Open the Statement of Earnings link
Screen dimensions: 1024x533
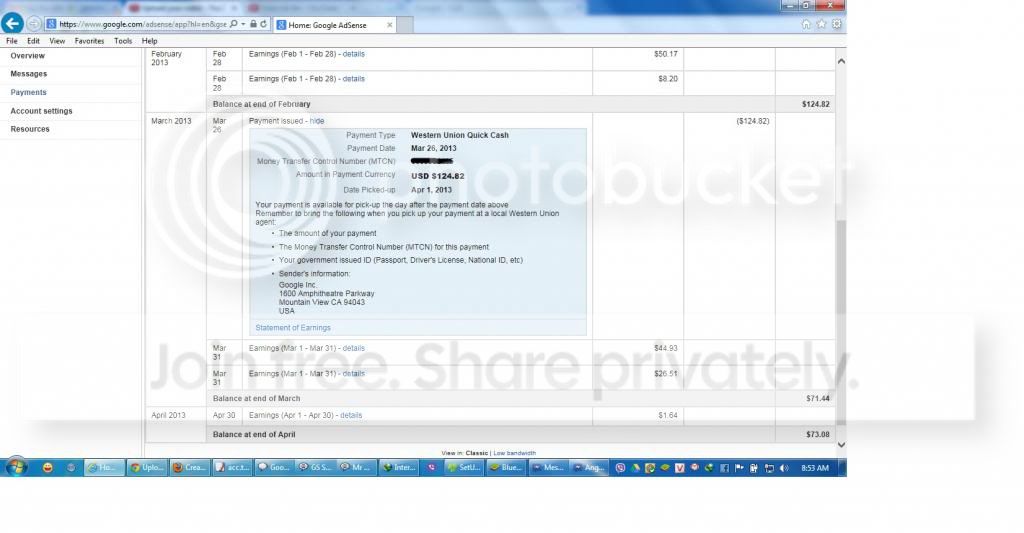pyautogui.click(x=293, y=328)
